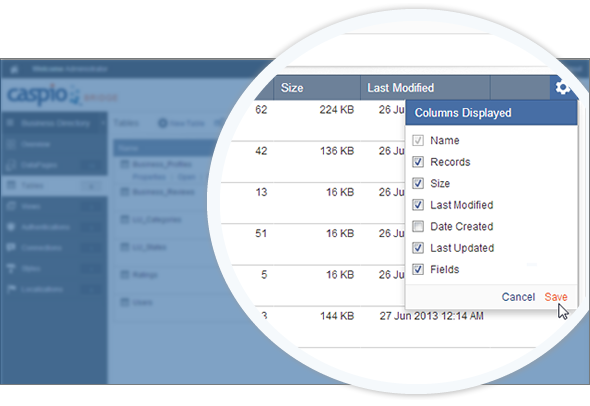Click the 144 KB size cell
The width and height of the screenshot is (590, 406).
[x=337, y=316]
